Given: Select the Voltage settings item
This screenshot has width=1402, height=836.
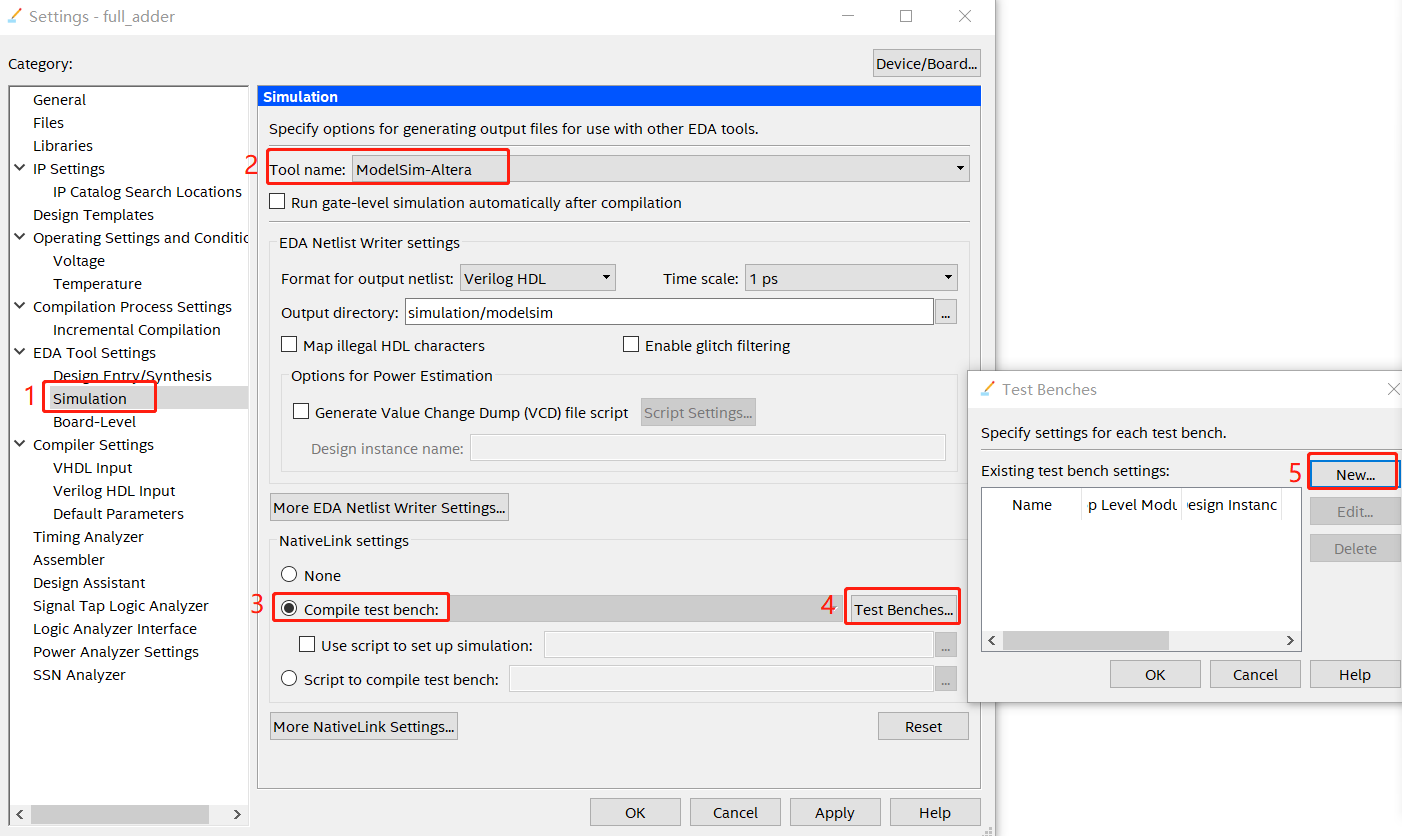Looking at the screenshot, I should pyautogui.click(x=79, y=261).
